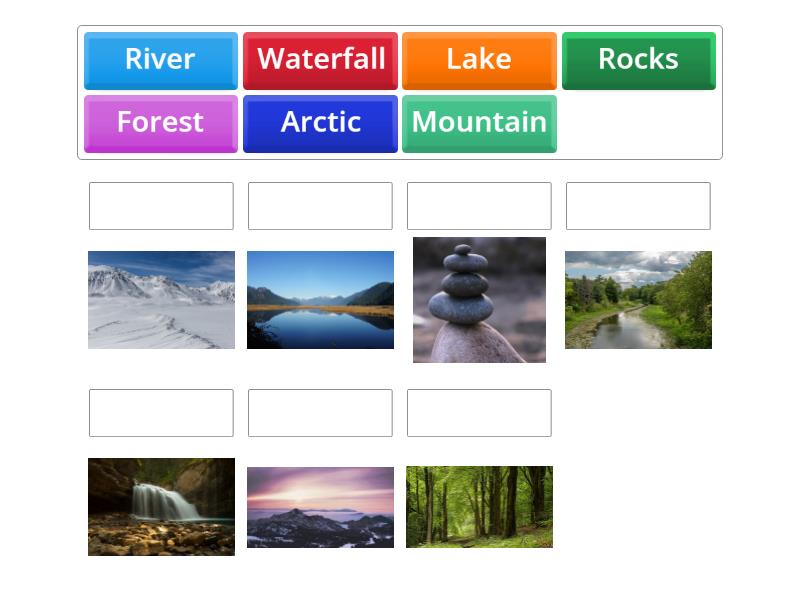
Task: Select the Arctic word tile
Action: 320,123
